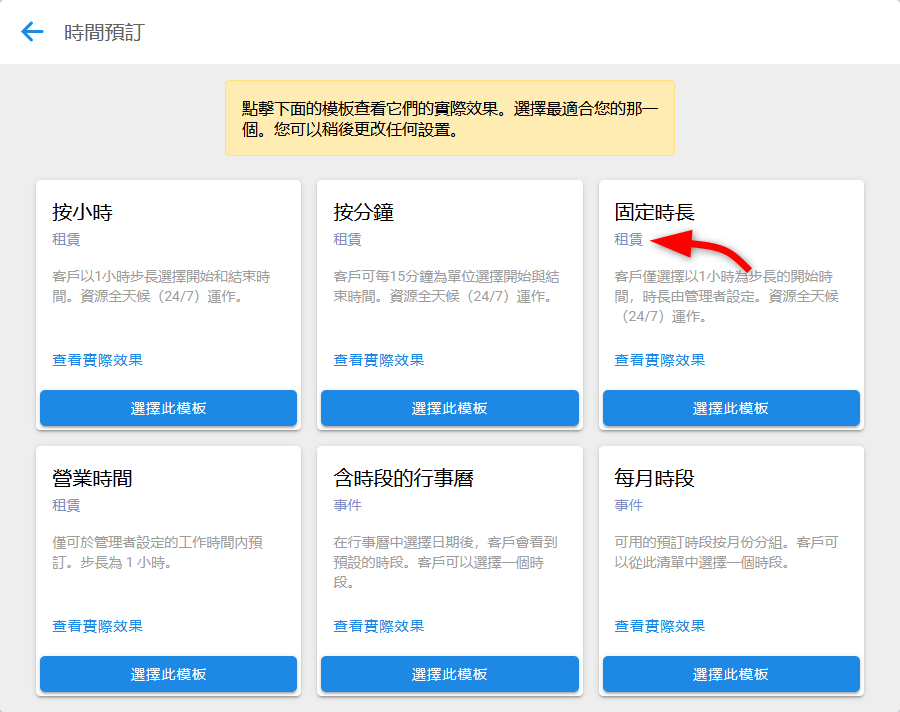The width and height of the screenshot is (900, 712).
Task: Click the yellow template instruction banner
Action: point(449,118)
